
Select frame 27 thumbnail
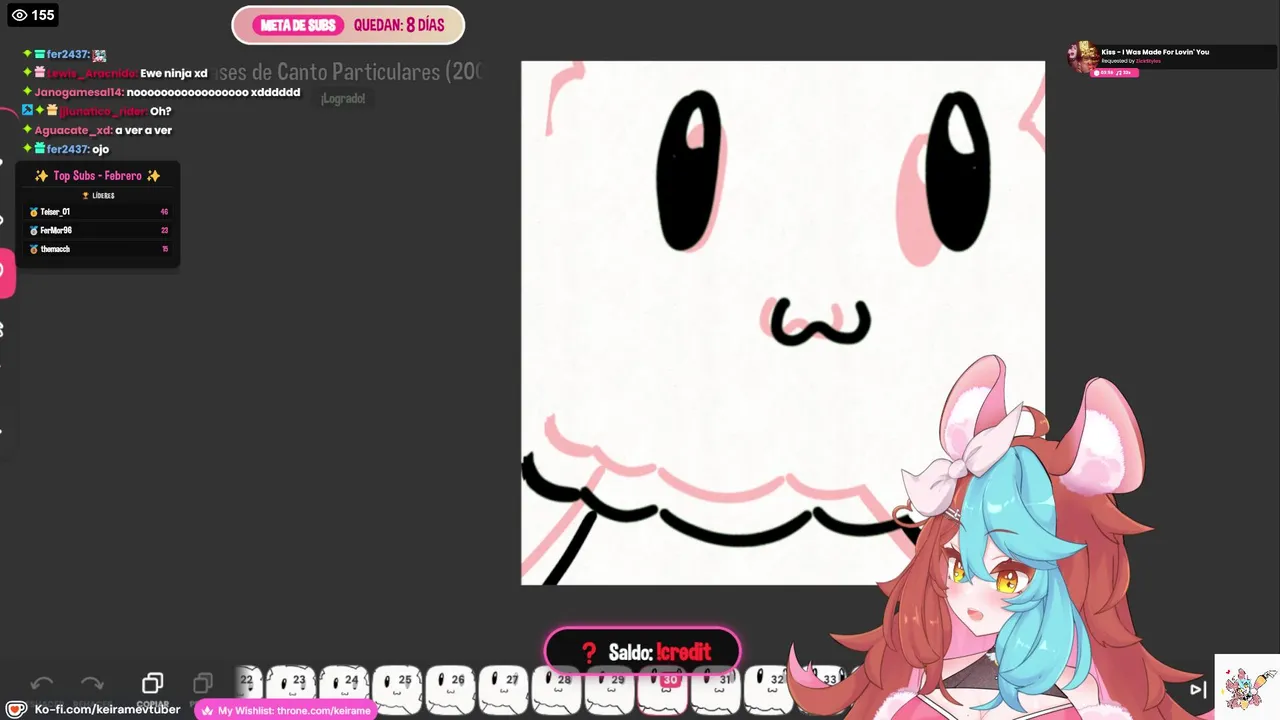coord(504,690)
